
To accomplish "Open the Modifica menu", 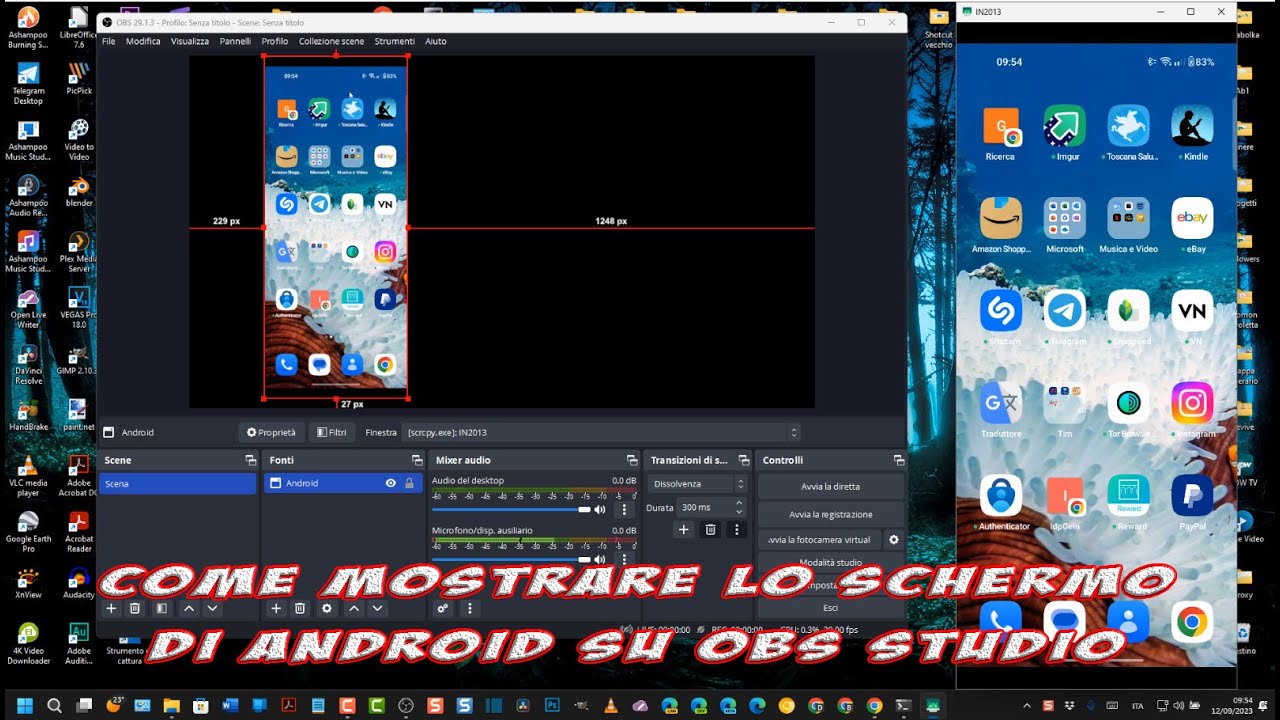I will click(143, 41).
